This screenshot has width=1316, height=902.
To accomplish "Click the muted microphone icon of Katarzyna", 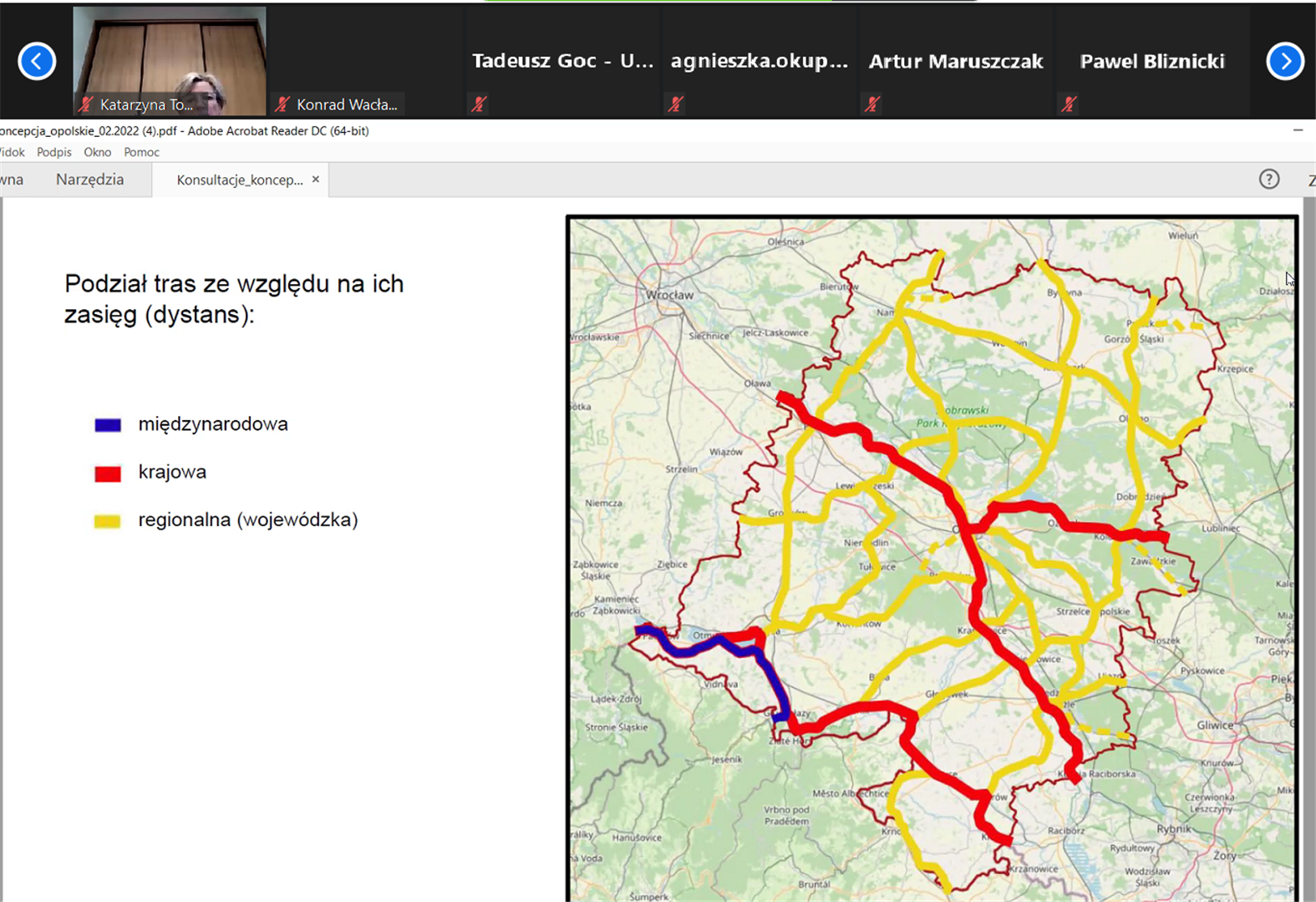I will click(x=85, y=104).
